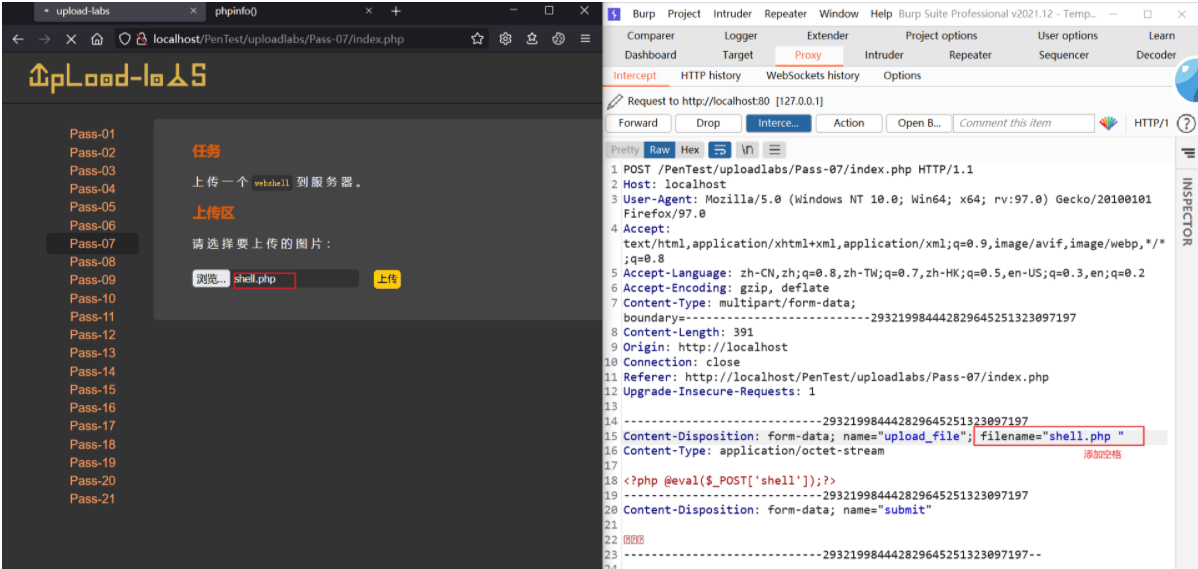
Task: Click the yellow 上传 upload button
Action: click(387, 280)
